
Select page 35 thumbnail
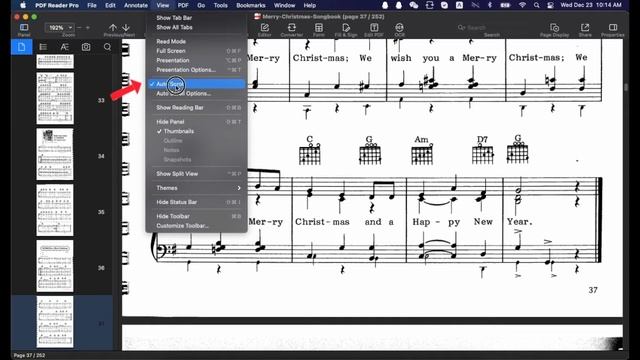[x=55, y=210]
